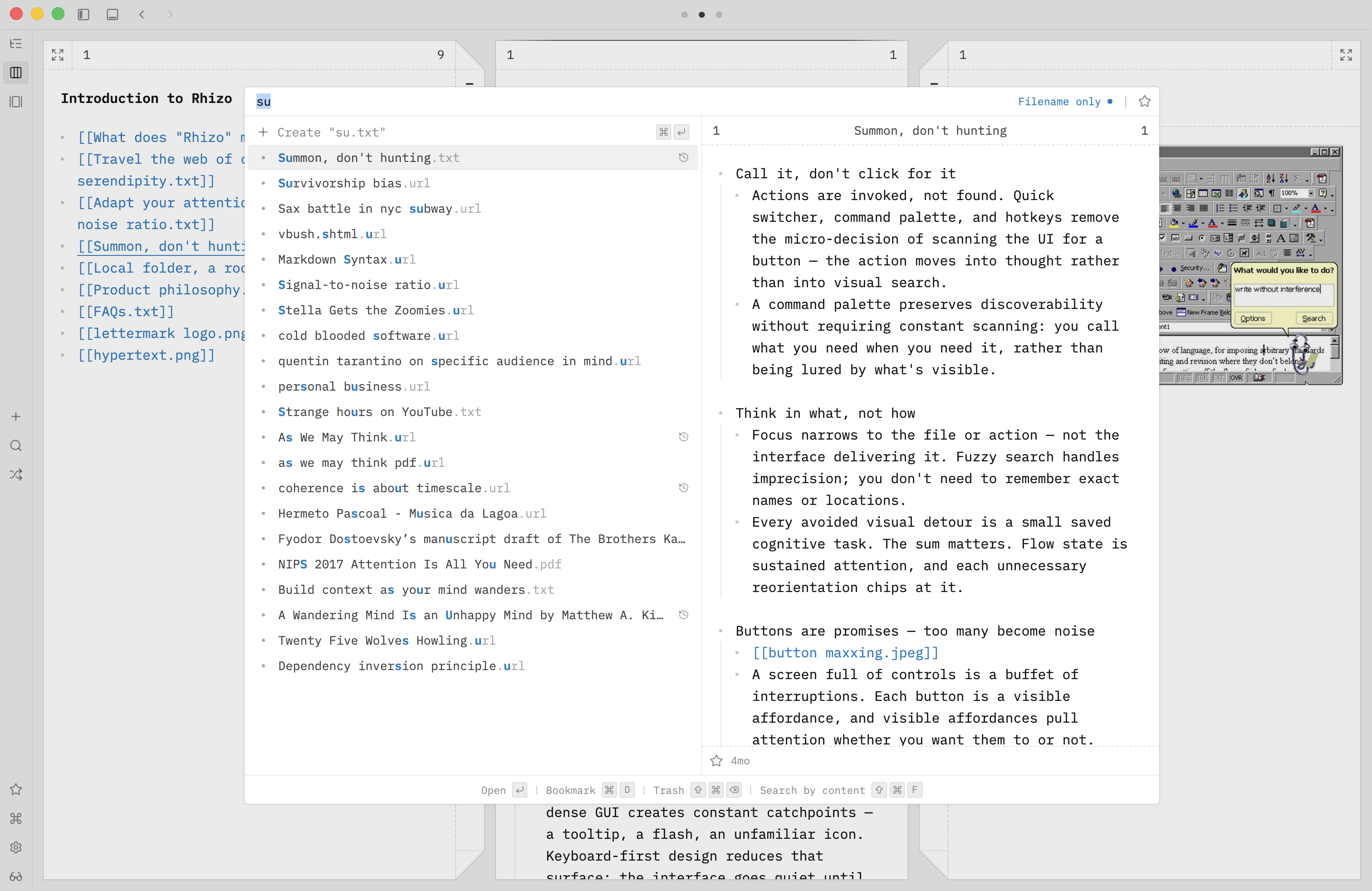The width and height of the screenshot is (1372, 891).
Task: Collapse the right column with the minus icon
Action: point(935,84)
